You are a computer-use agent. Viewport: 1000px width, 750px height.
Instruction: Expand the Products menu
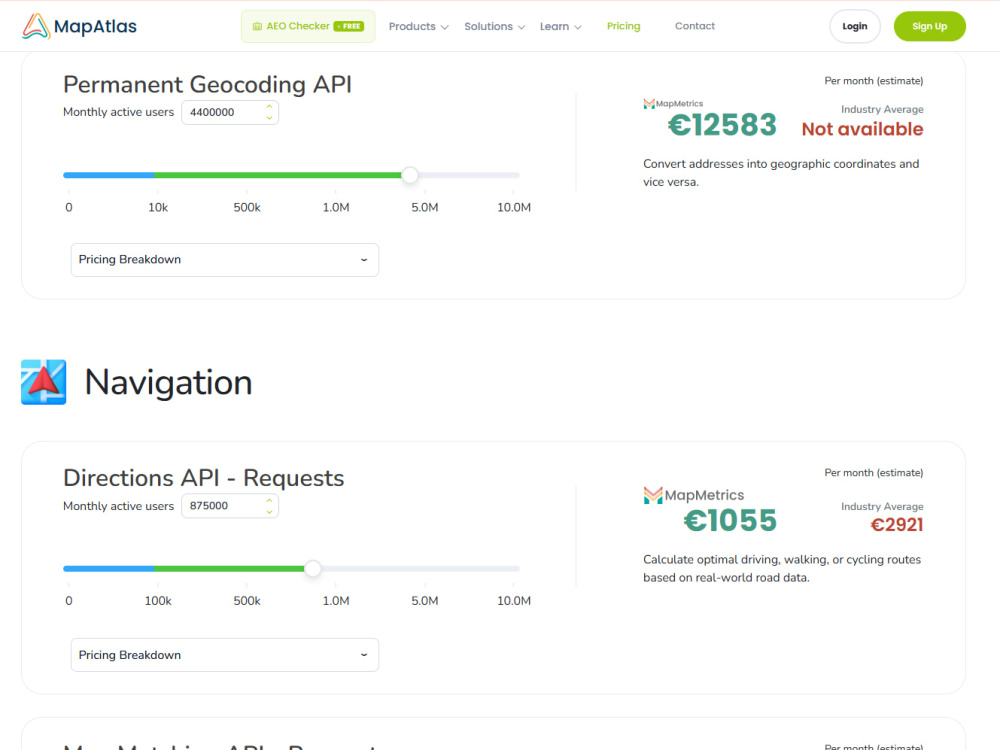point(418,26)
